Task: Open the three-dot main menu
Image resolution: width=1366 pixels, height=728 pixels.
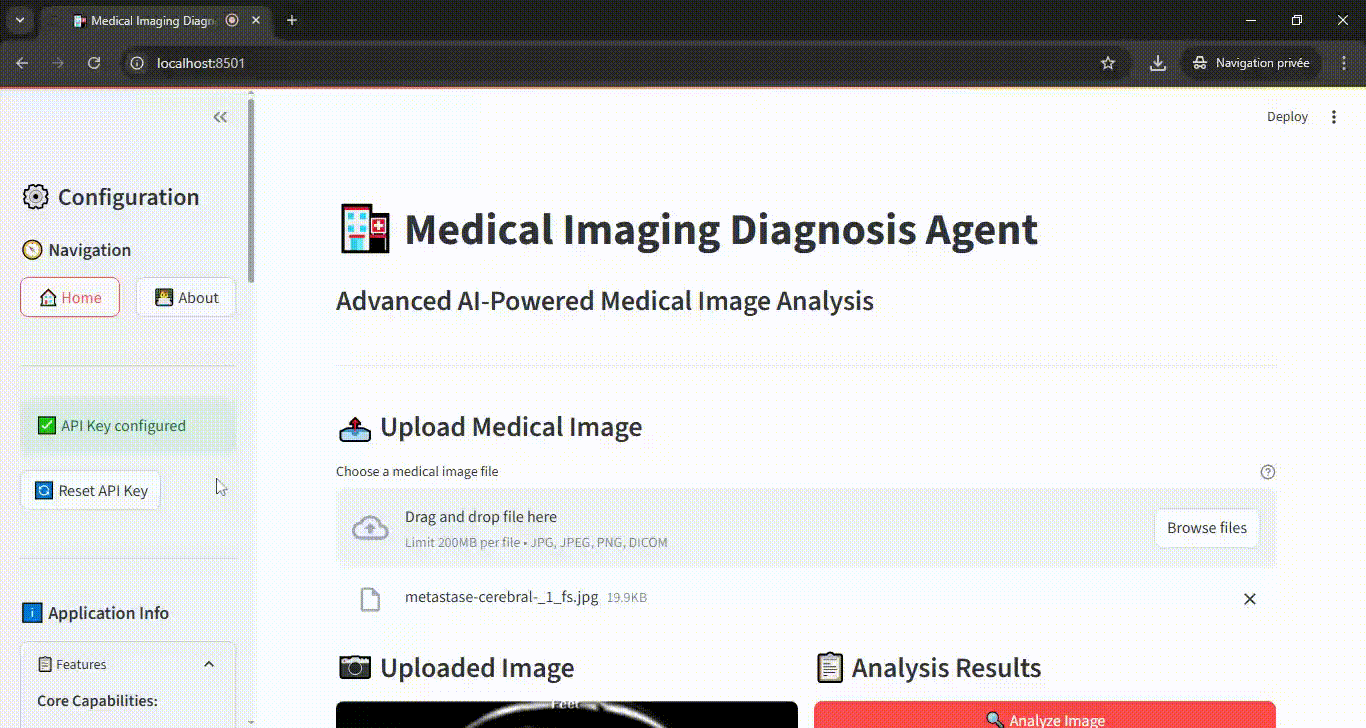Action: pyautogui.click(x=1333, y=117)
